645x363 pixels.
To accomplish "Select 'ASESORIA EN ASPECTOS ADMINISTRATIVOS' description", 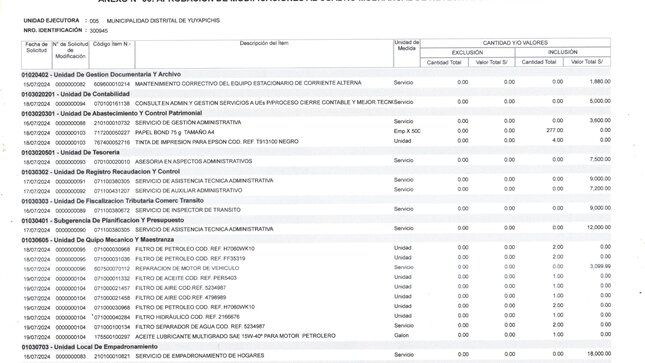I will tap(193, 161).
